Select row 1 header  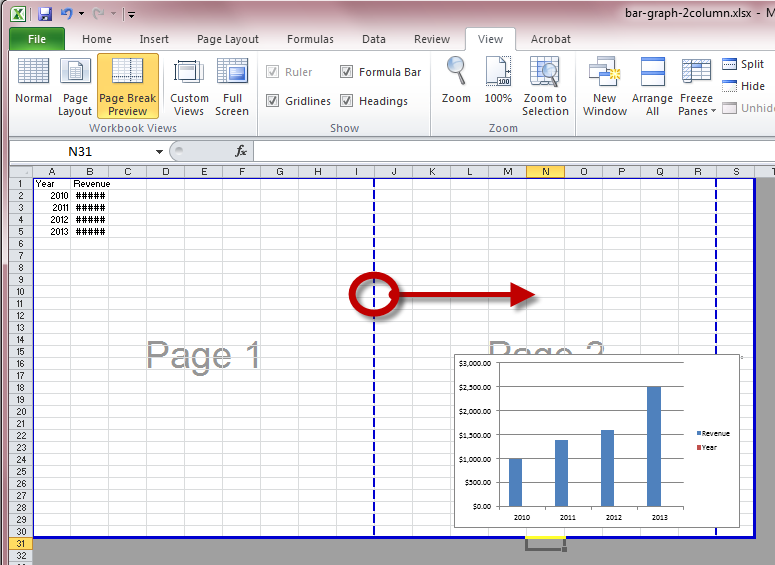click(x=21, y=183)
